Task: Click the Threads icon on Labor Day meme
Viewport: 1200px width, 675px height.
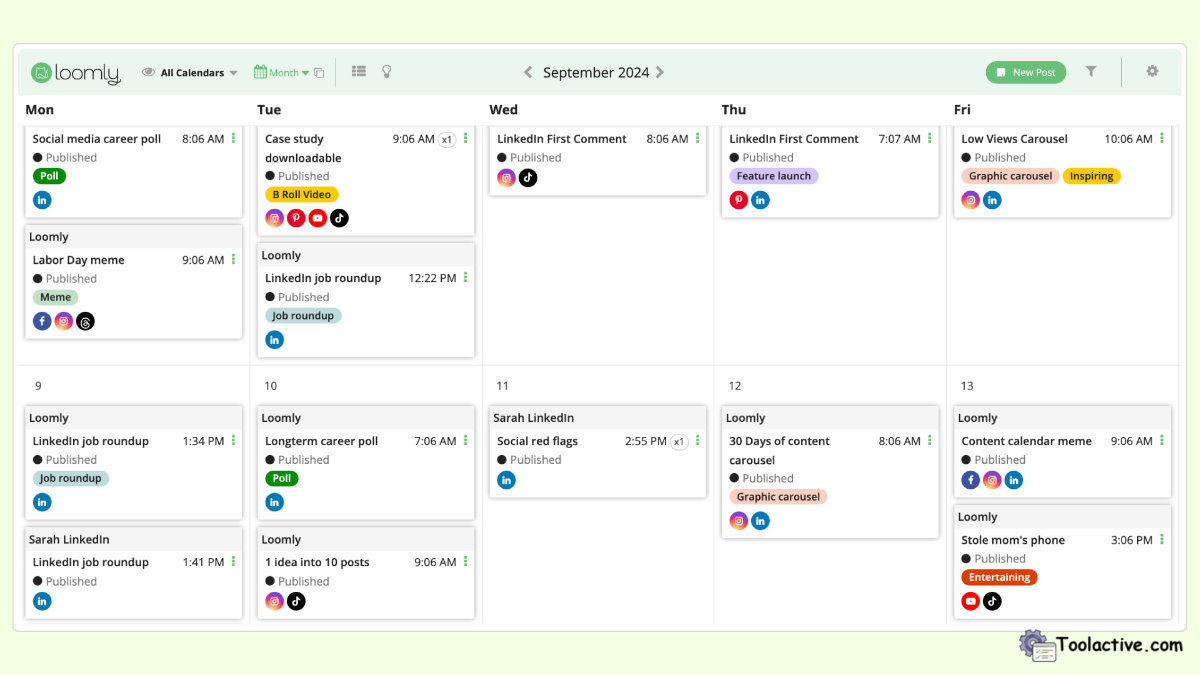Action: pyautogui.click(x=85, y=321)
